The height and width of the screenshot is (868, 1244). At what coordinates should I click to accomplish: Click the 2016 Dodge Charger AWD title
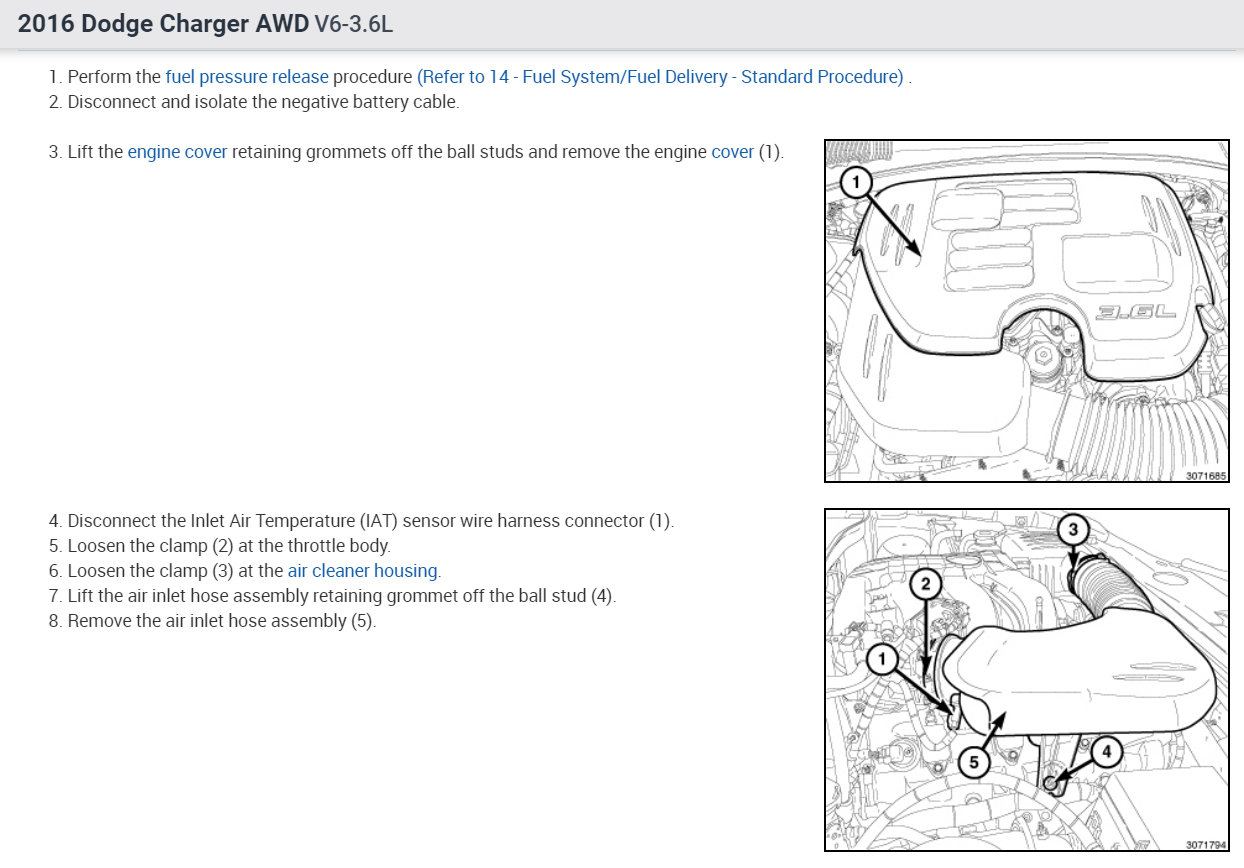point(163,24)
